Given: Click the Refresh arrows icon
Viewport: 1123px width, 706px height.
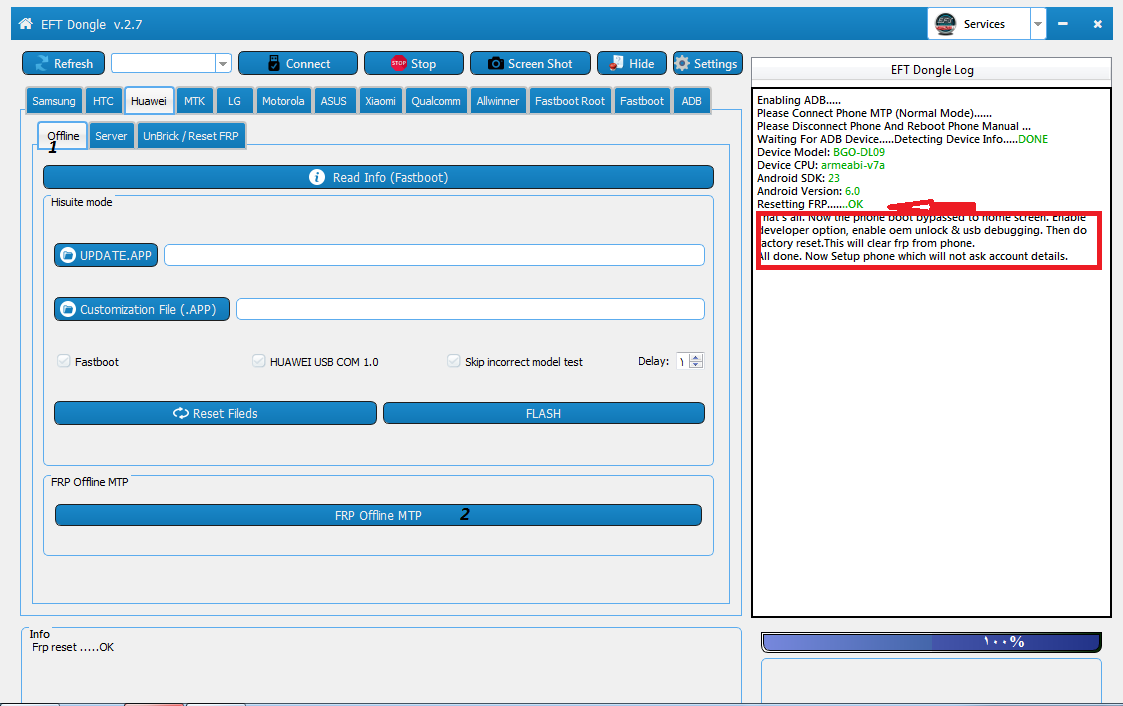Looking at the screenshot, I should click(42, 64).
